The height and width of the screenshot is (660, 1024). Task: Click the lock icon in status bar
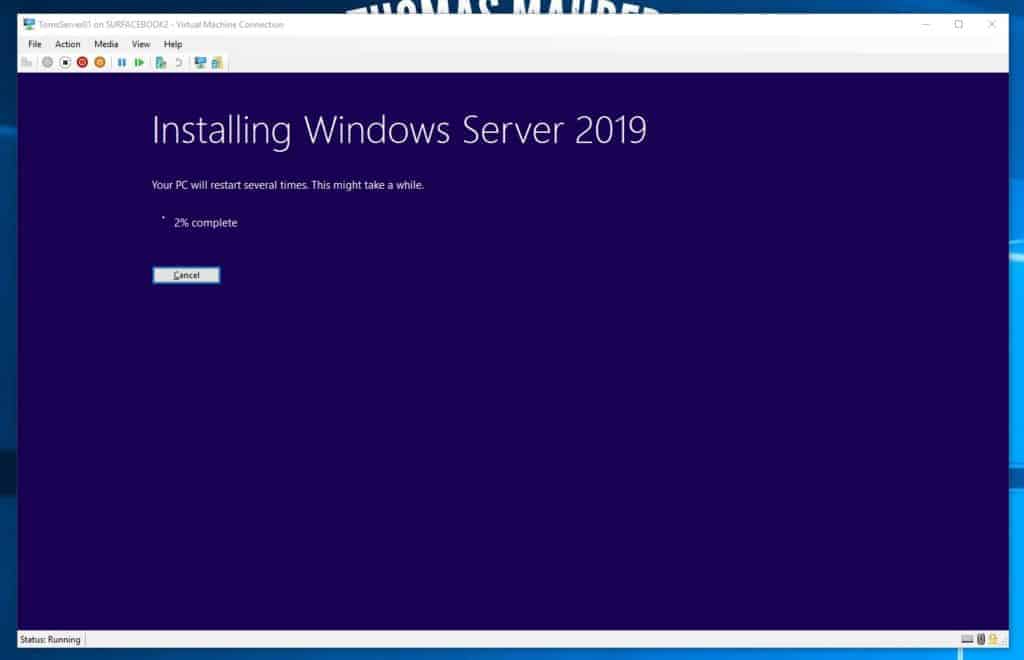point(993,639)
